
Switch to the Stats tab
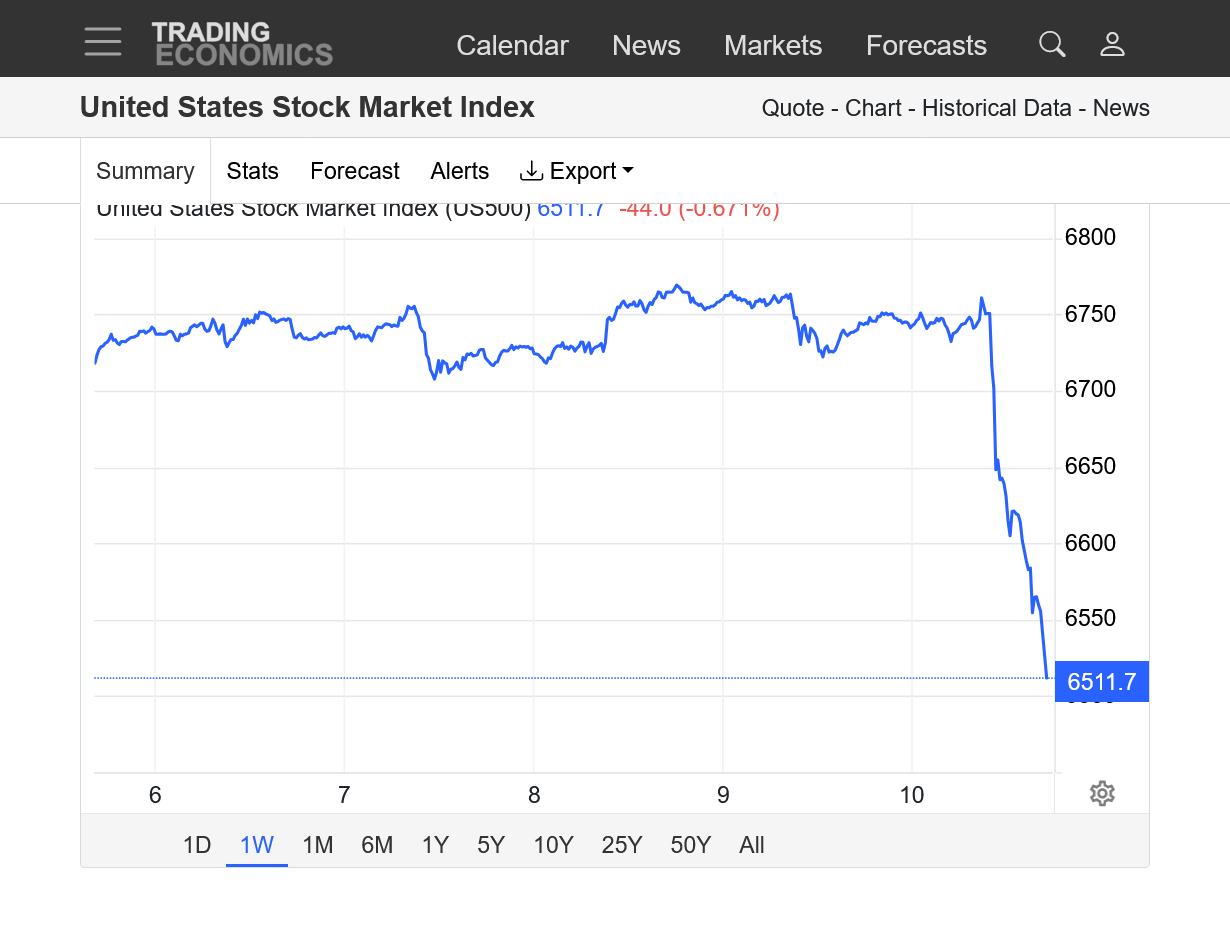(252, 171)
